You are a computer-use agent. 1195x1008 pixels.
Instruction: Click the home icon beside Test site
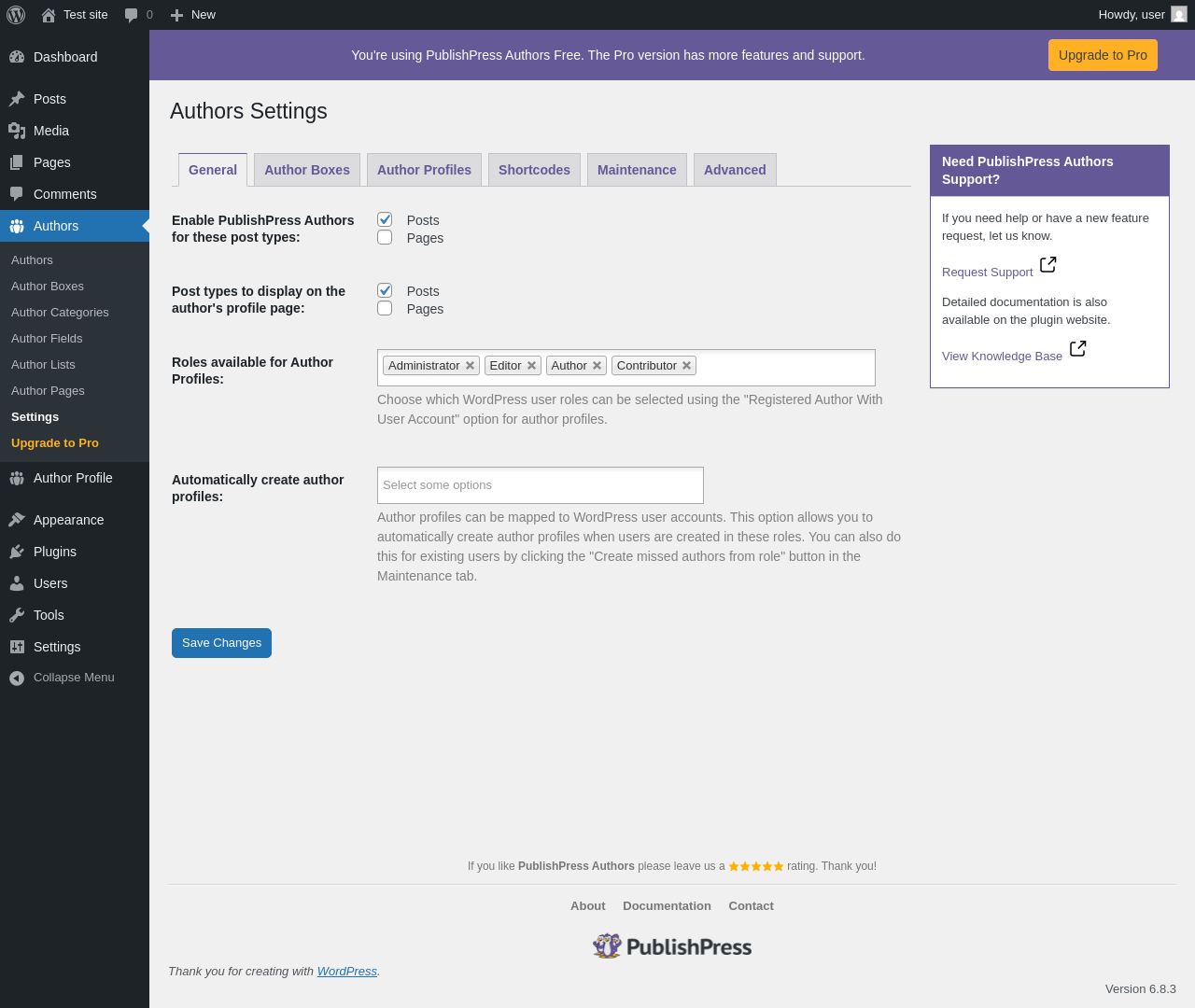point(49,15)
